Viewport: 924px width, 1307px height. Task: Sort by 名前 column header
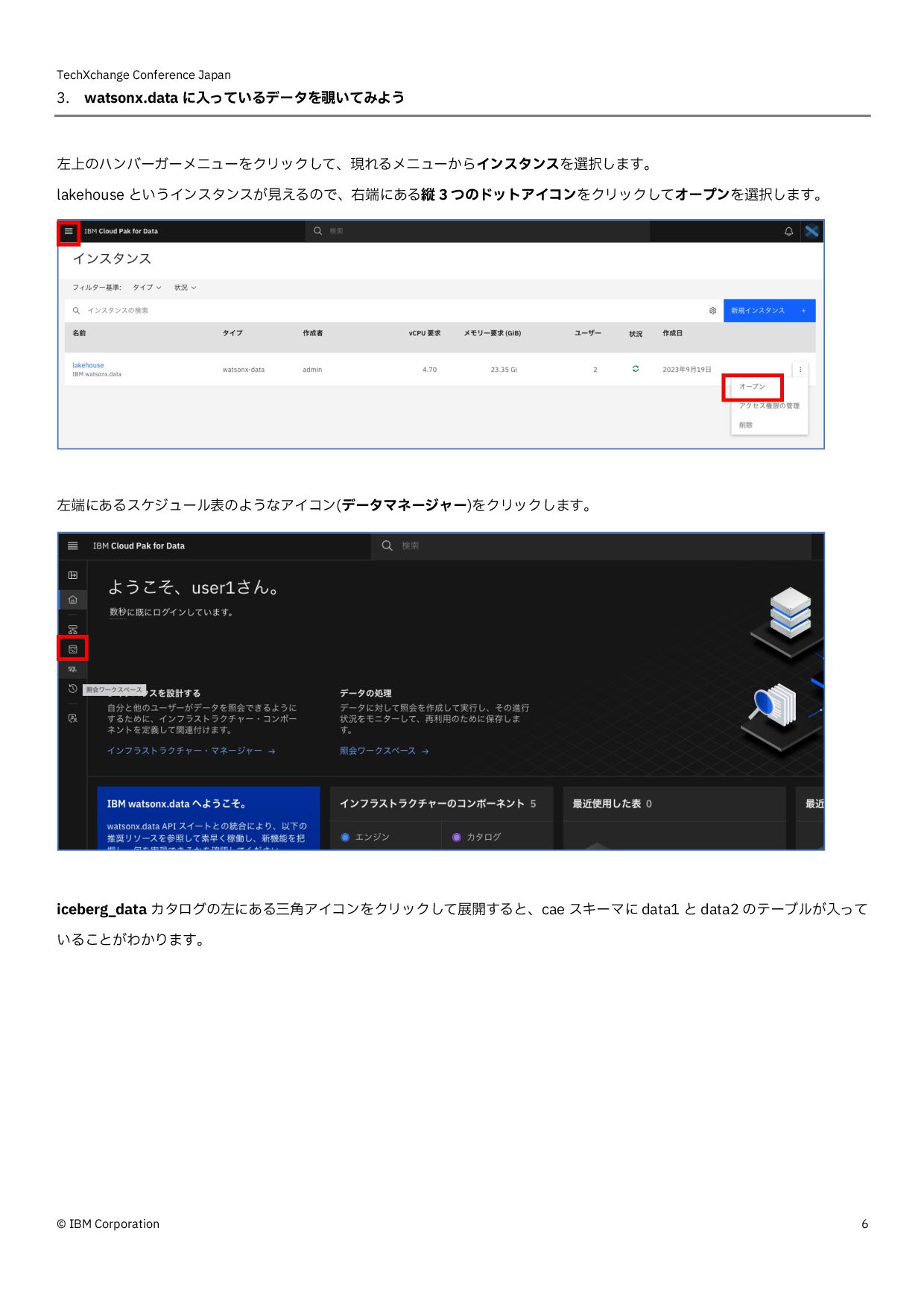click(79, 334)
